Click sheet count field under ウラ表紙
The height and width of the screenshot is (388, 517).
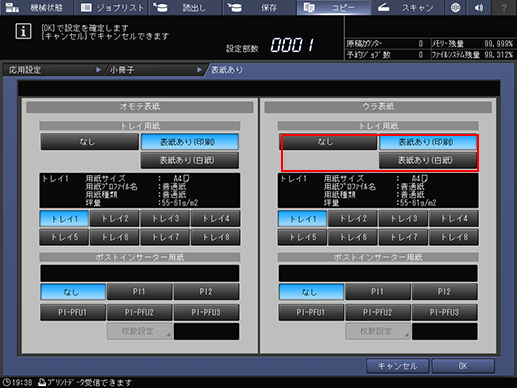pyautogui.click(x=445, y=331)
